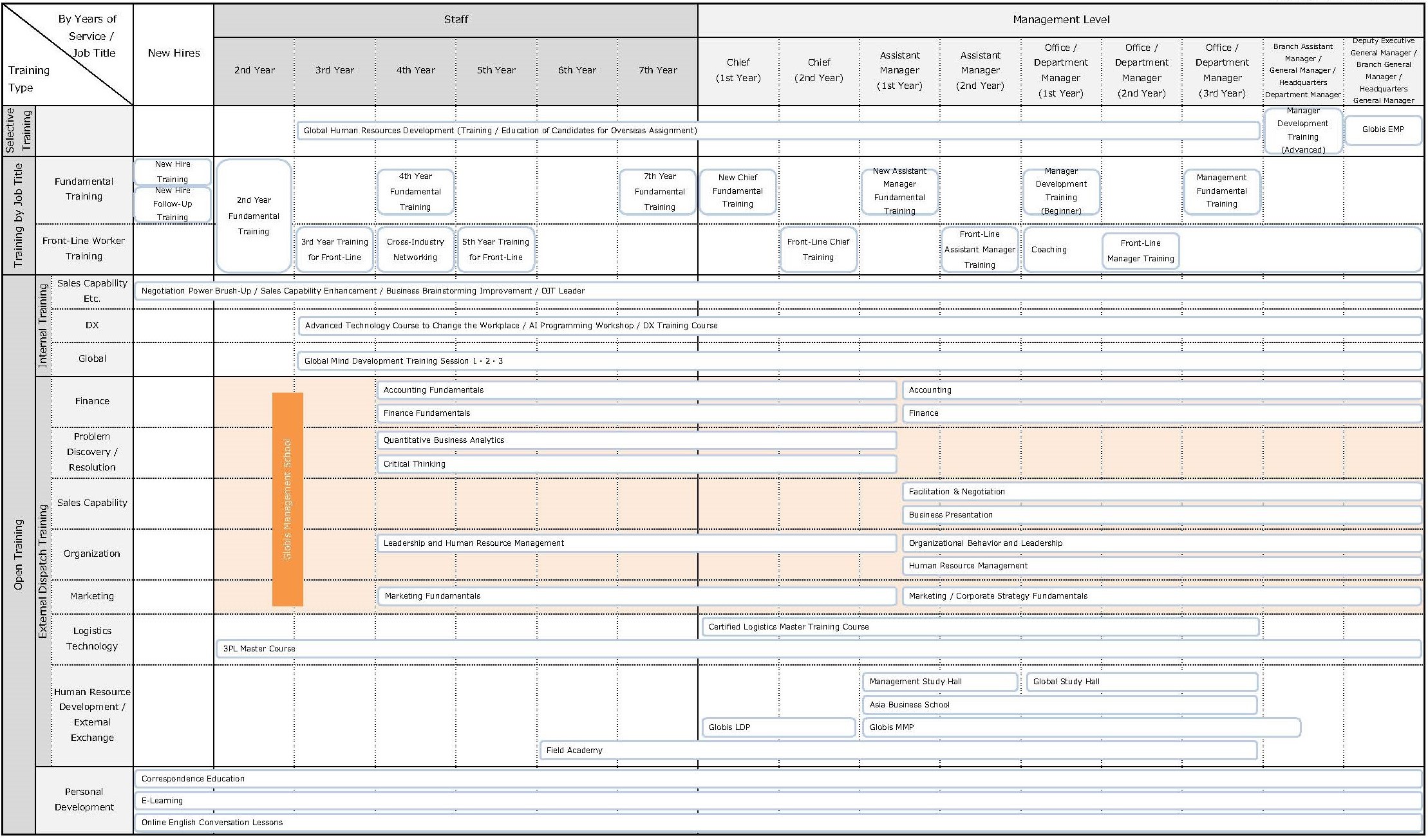Screen dimensions: 1428x840
Task: Click the Staff column group header
Action: click(456, 20)
